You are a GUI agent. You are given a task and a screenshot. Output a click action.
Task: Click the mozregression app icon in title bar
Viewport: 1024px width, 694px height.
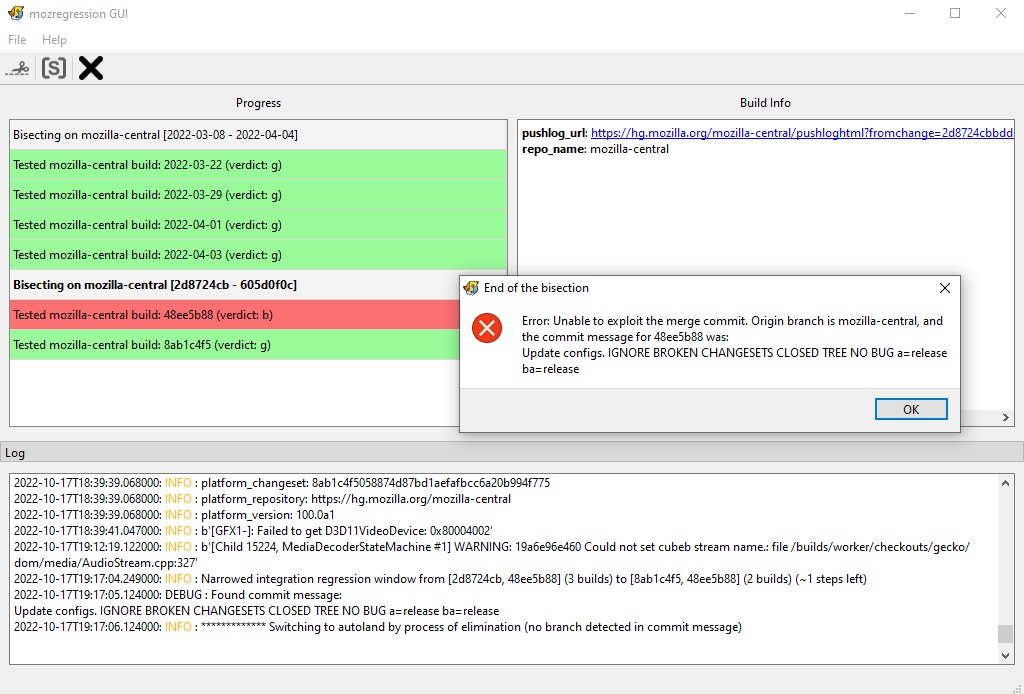[x=15, y=14]
